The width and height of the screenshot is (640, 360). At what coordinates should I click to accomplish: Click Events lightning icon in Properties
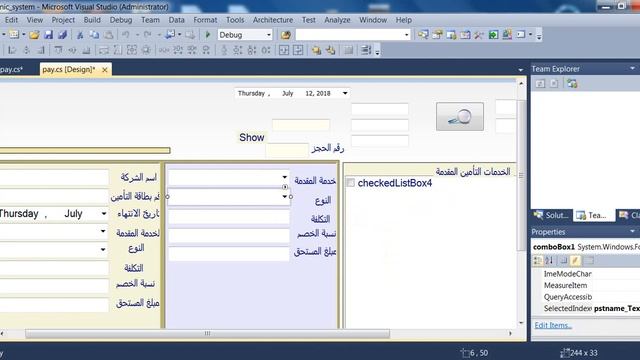click(575, 260)
